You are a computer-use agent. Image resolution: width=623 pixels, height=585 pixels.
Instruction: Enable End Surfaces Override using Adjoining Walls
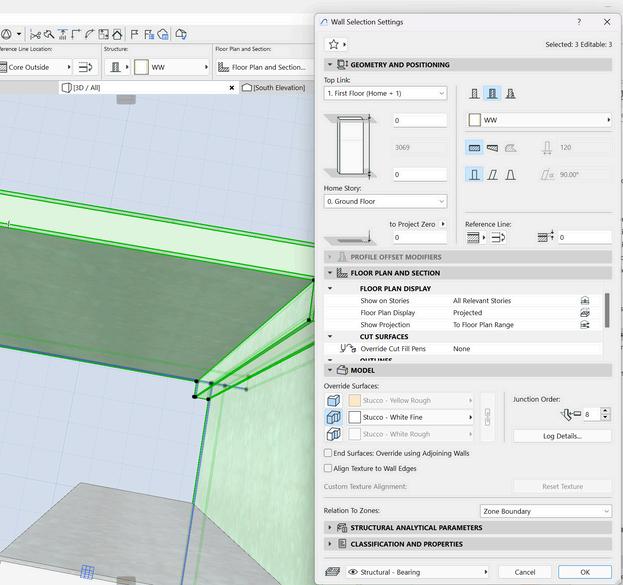(x=328, y=453)
